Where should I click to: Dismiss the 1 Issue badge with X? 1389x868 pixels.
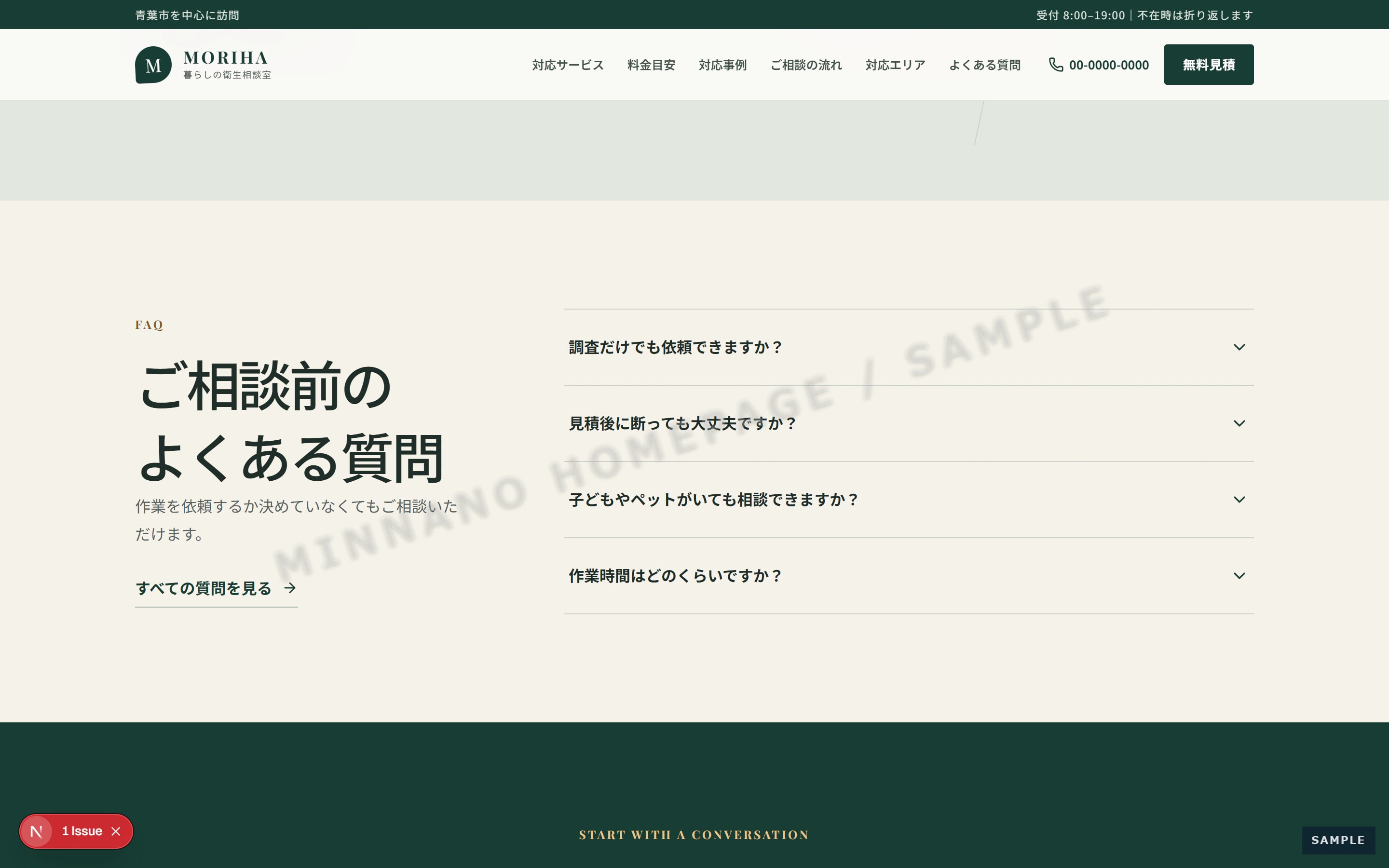point(116,831)
